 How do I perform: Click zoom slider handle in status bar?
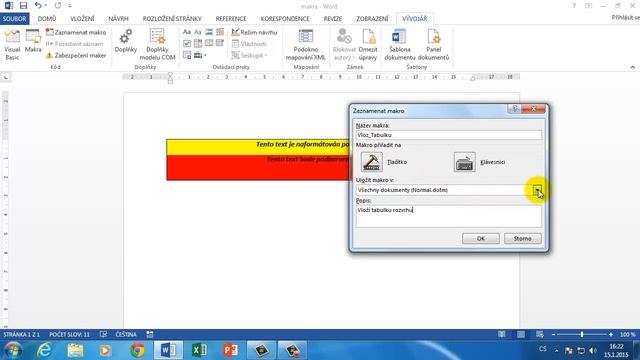coord(582,334)
